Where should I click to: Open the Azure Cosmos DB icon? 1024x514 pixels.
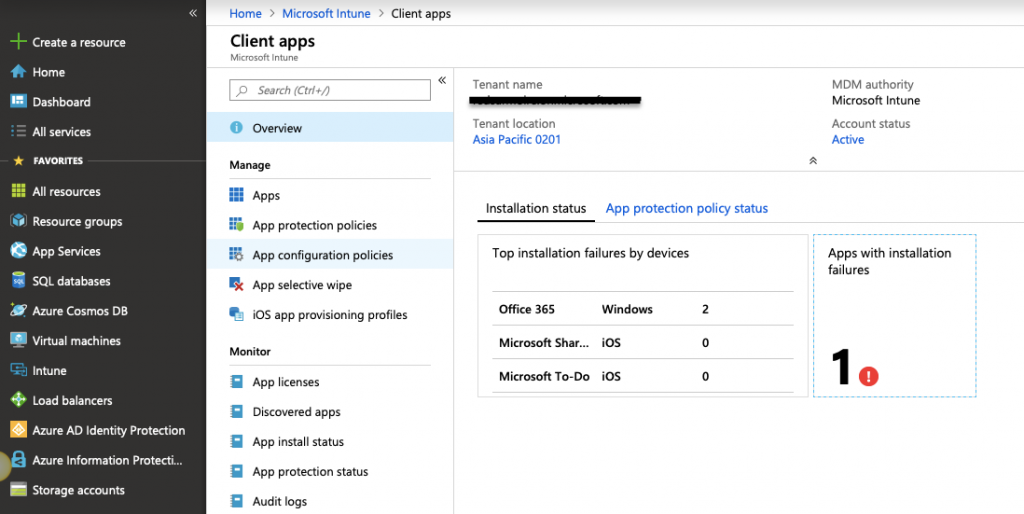[x=17, y=311]
